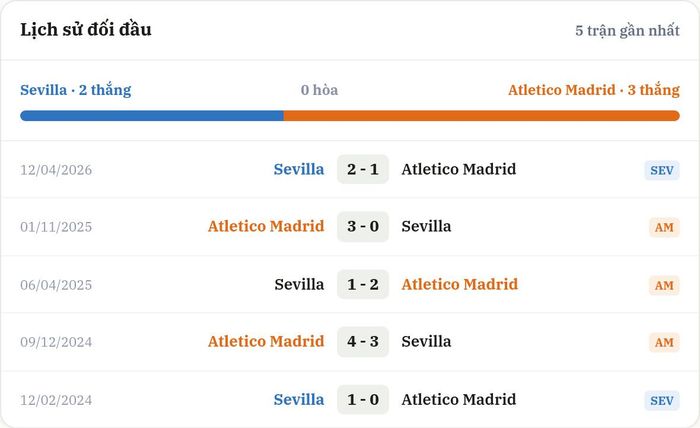Screen dimensions: 700x428
Task: Select the 4 - 3 score result
Action: [363, 341]
